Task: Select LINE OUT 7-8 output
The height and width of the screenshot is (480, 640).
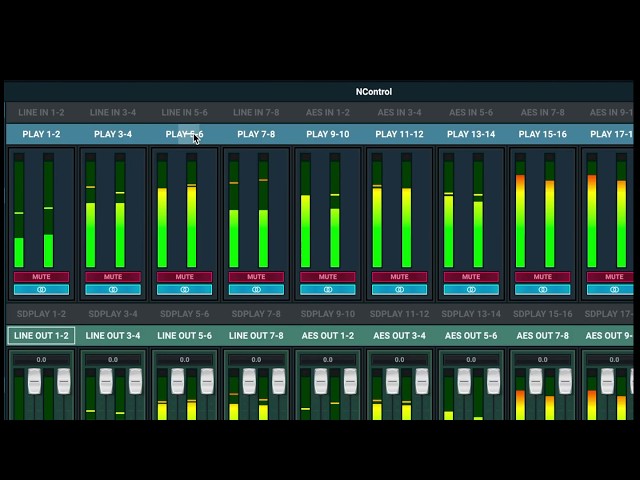Action: 256,336
